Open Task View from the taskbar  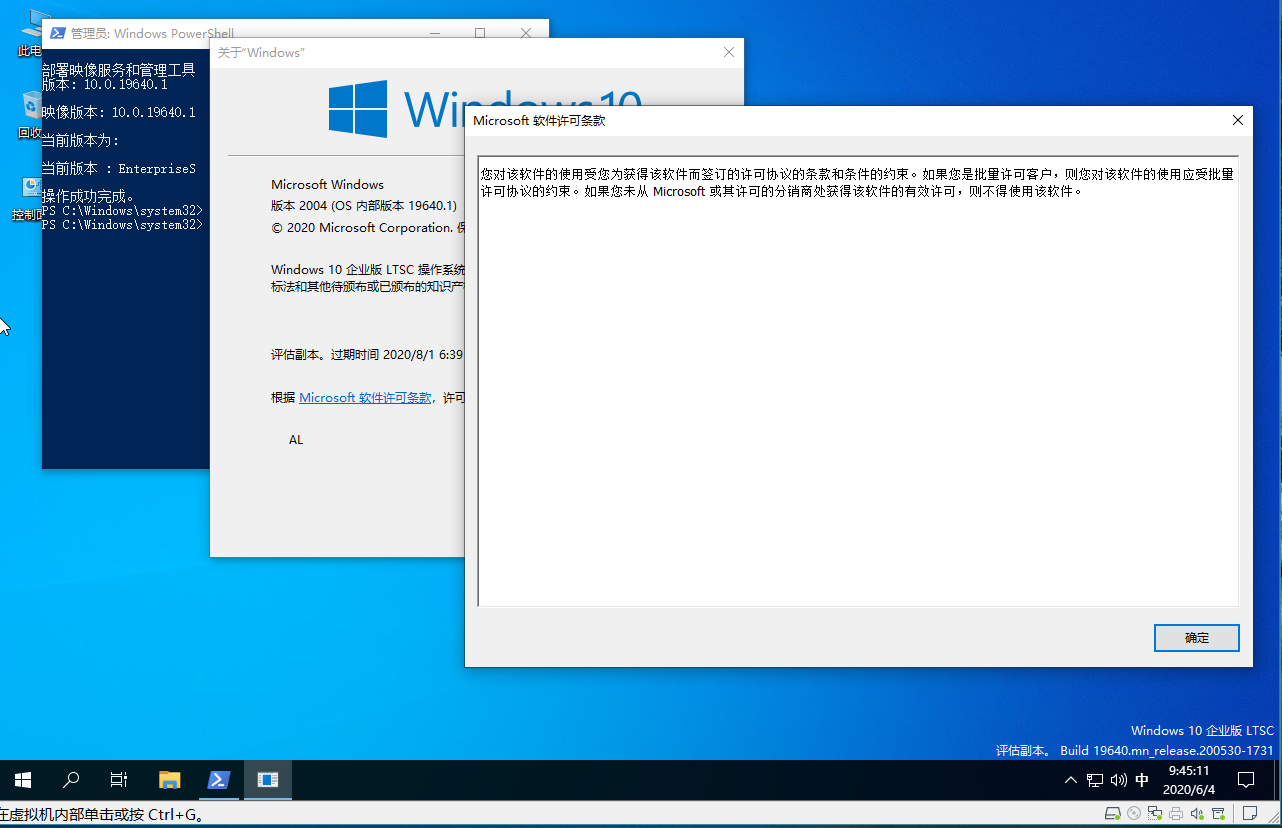119,780
